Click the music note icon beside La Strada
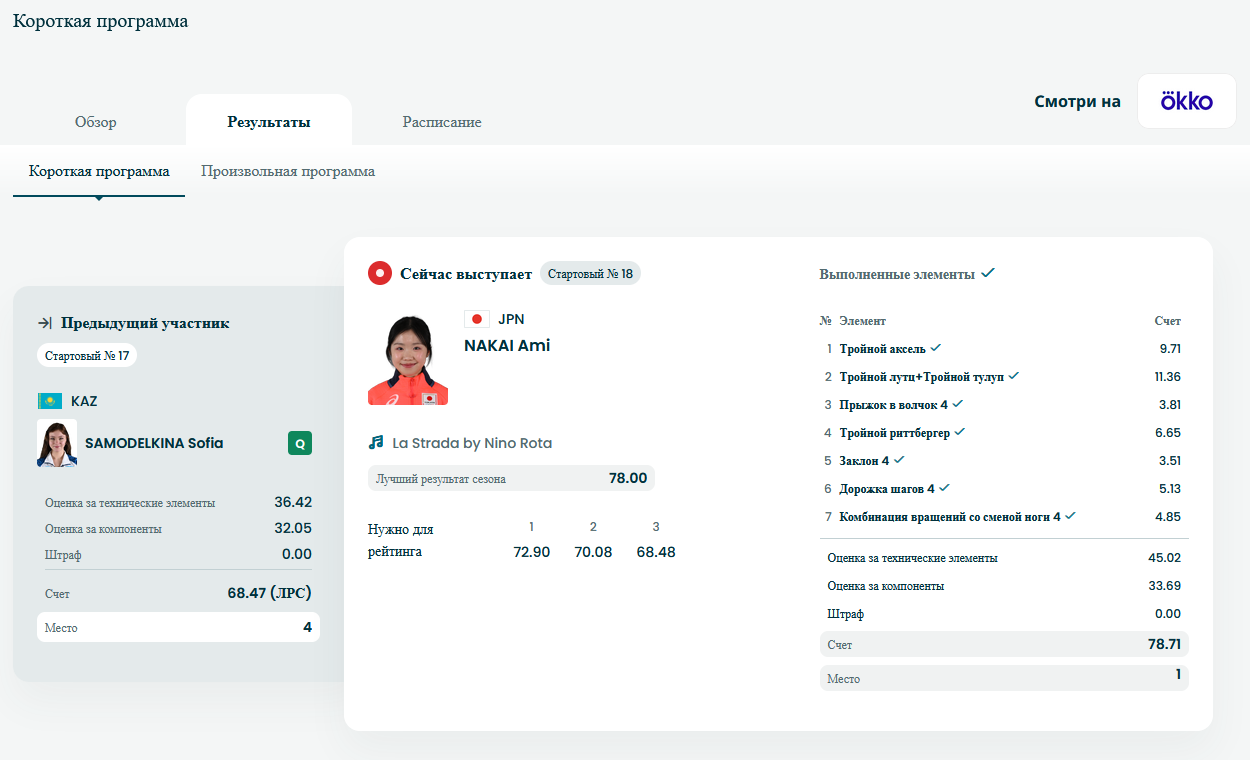 [376, 442]
